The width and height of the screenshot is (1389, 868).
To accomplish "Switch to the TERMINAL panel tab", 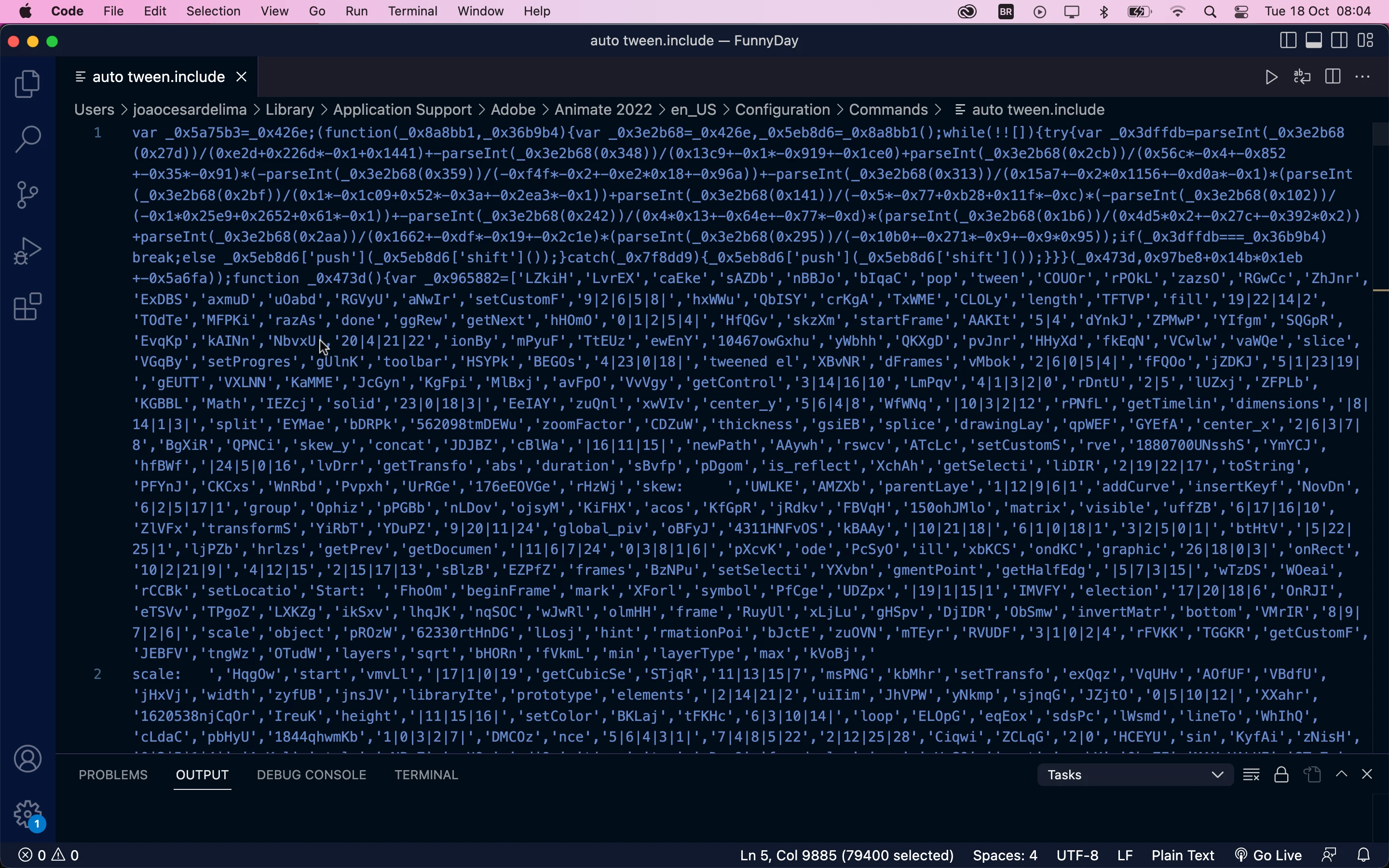I will (x=426, y=775).
